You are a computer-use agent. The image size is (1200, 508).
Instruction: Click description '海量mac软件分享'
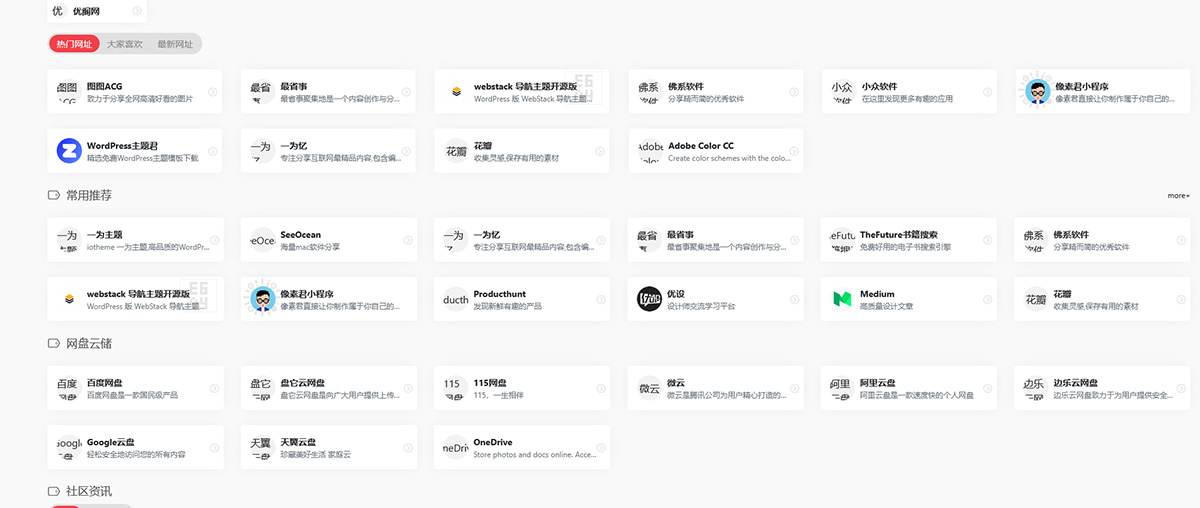[310, 246]
